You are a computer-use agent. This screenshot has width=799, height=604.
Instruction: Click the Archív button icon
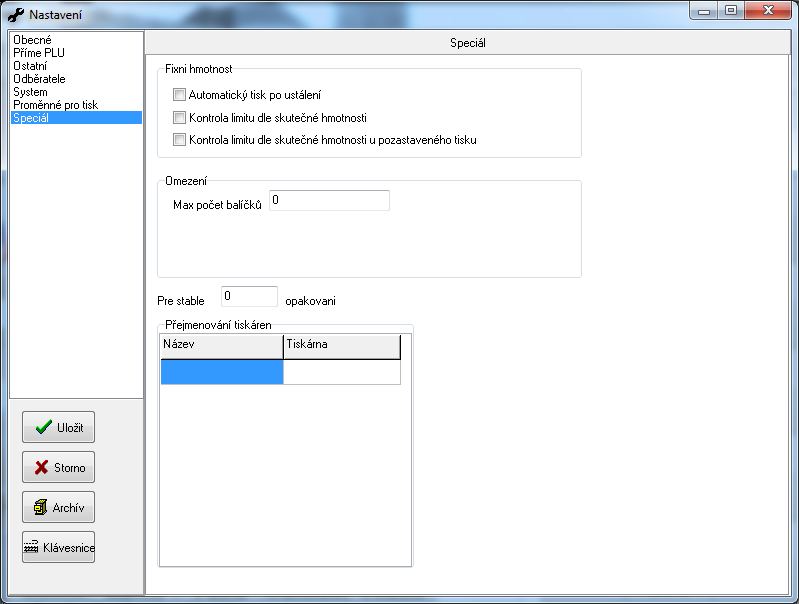pyautogui.click(x=41, y=507)
